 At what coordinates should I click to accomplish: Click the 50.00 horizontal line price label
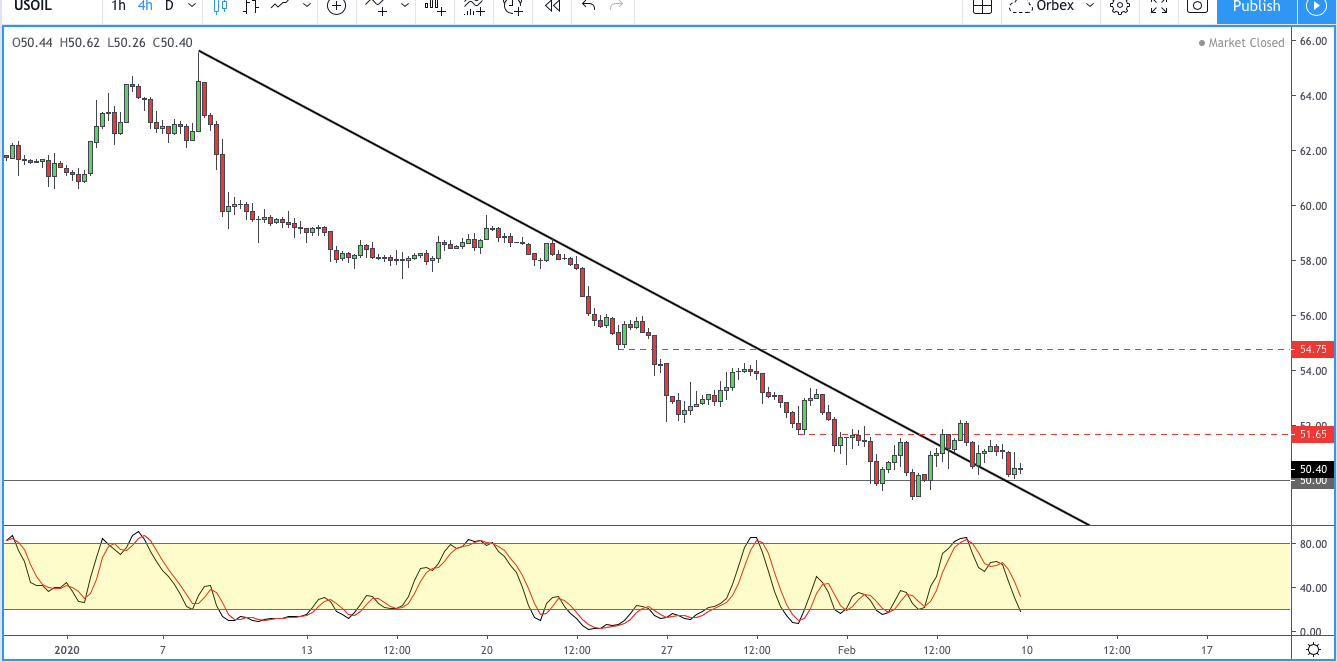[1314, 481]
